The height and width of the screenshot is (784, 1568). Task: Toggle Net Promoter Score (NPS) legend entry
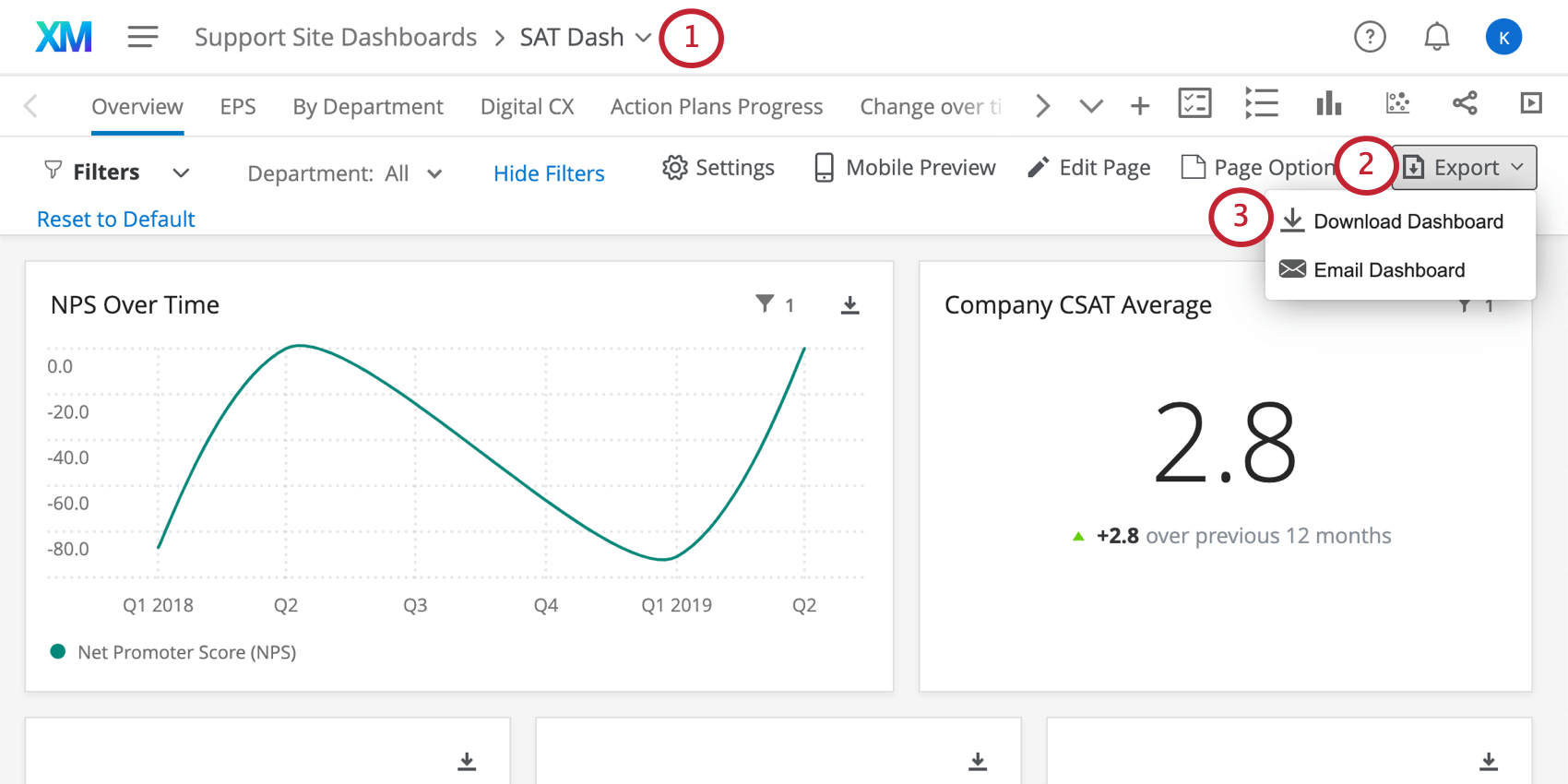[x=173, y=651]
